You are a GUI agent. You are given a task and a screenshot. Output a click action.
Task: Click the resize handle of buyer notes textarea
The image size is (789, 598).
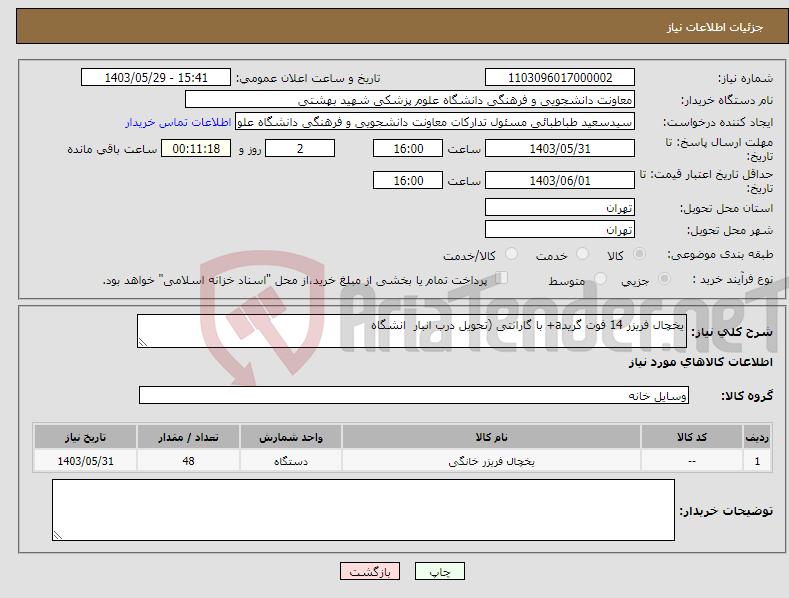58,535
